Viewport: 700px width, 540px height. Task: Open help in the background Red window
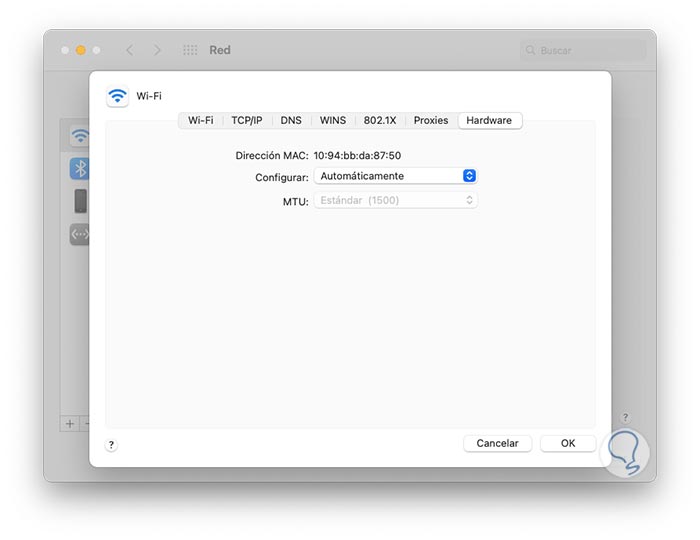point(625,418)
